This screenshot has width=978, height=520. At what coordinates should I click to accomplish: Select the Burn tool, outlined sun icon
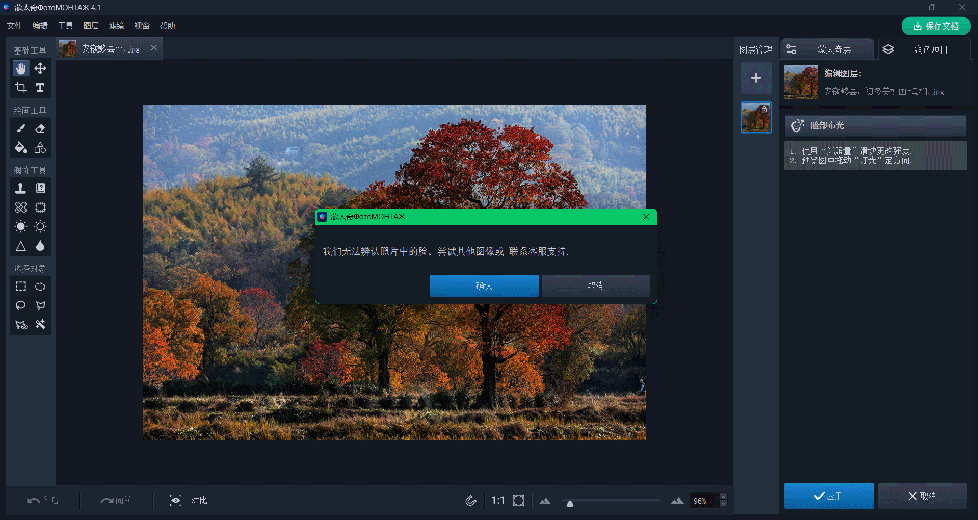40,226
